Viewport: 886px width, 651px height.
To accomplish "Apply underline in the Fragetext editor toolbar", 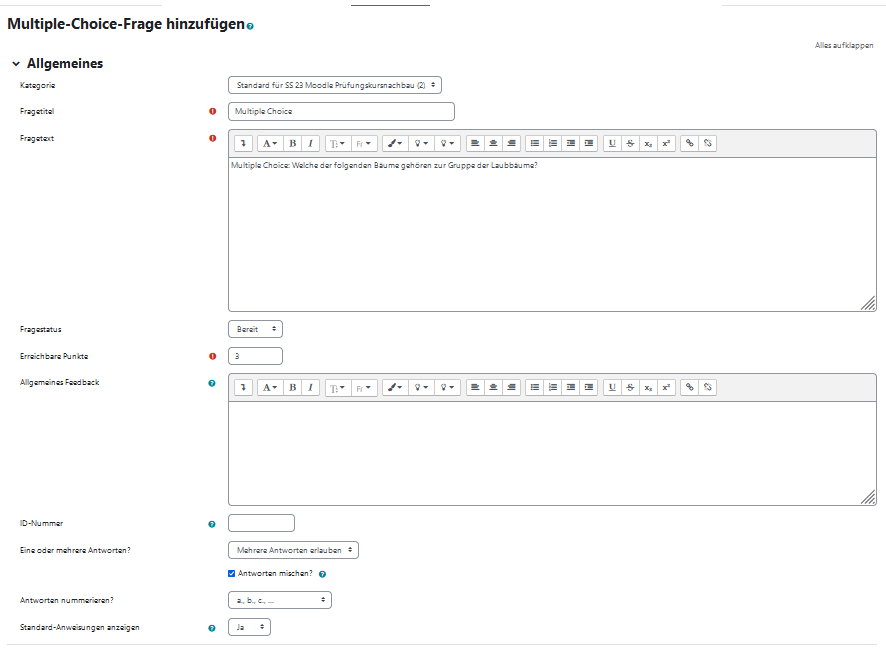I will 612,143.
